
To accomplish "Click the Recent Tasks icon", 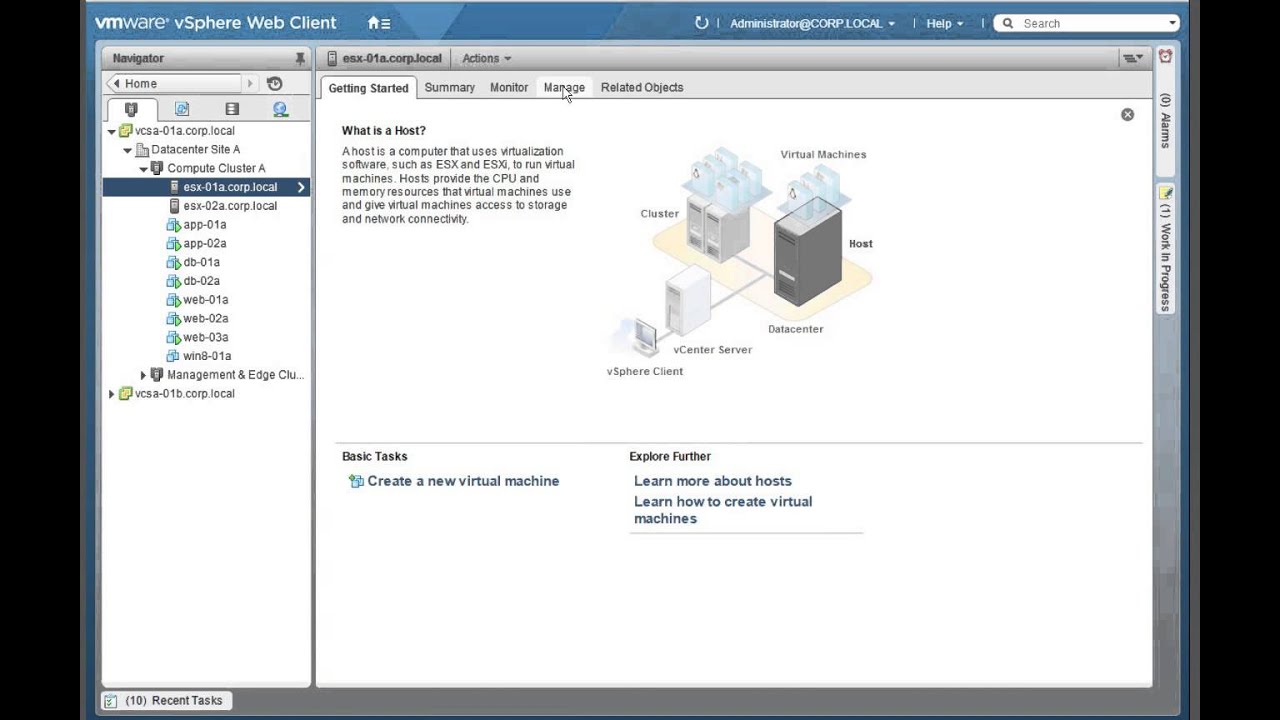I will point(111,701).
